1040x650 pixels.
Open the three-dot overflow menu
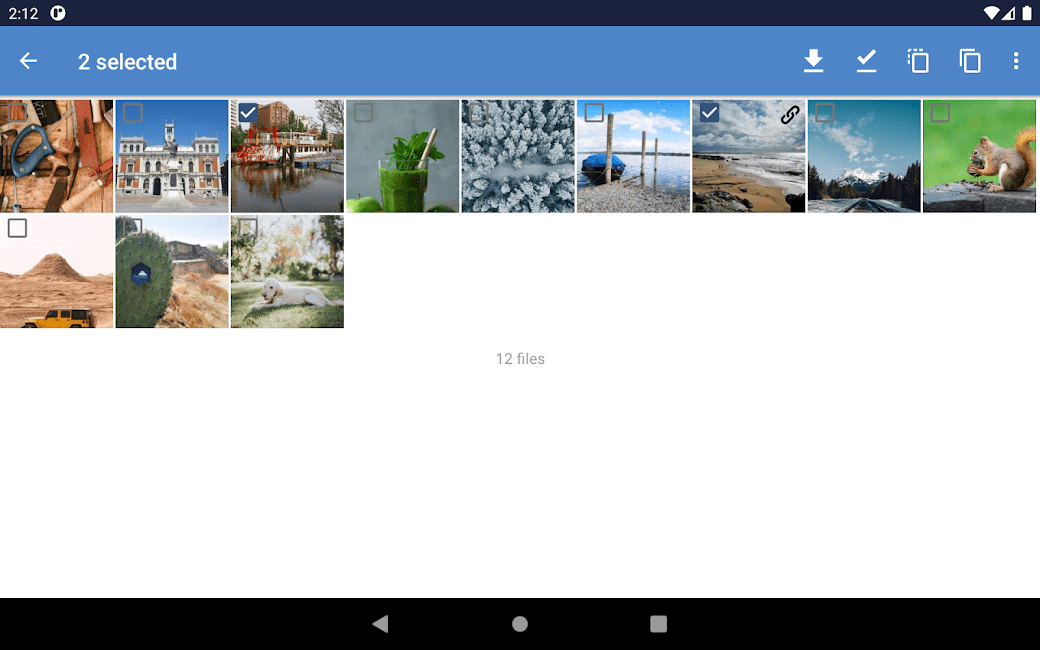click(x=1015, y=61)
